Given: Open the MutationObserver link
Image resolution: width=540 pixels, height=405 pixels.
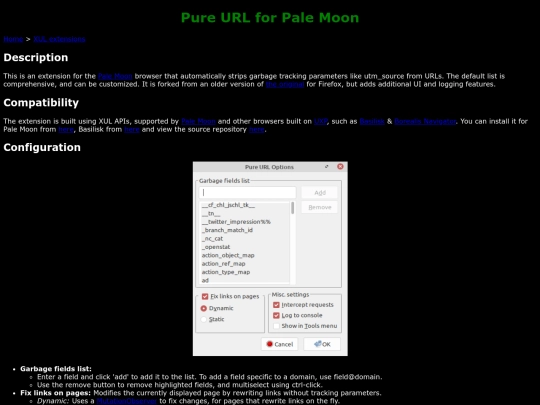Looking at the screenshot, I should coord(127,401).
